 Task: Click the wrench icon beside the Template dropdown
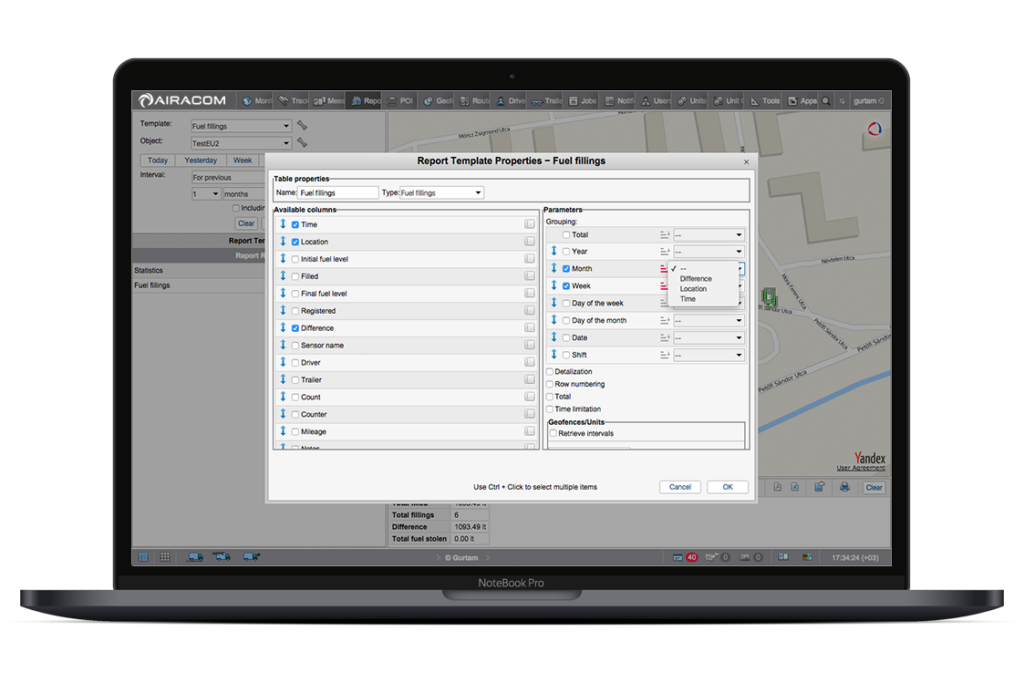point(302,126)
